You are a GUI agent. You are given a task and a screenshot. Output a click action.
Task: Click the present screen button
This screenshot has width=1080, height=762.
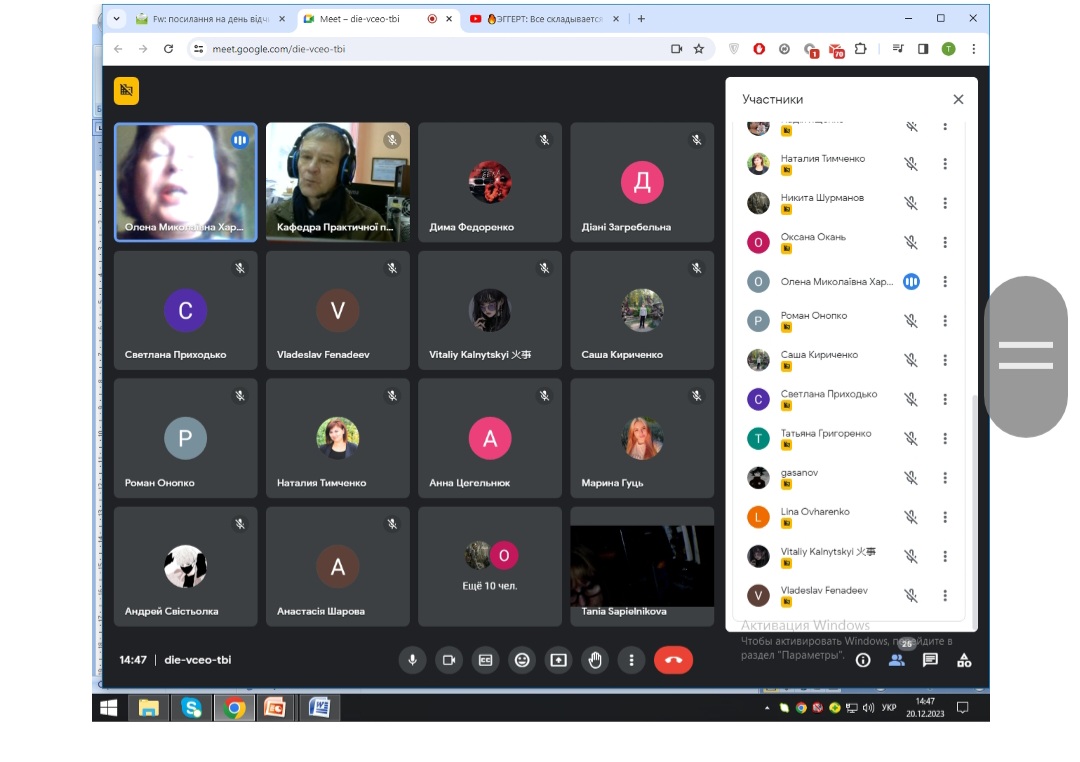click(559, 660)
